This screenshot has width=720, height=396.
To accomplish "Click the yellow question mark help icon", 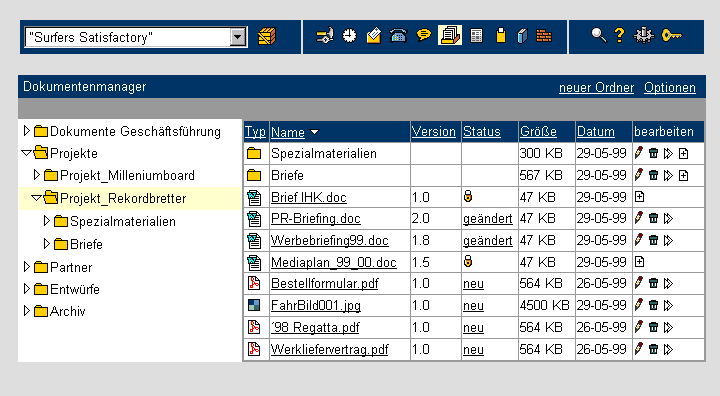I will click(619, 35).
